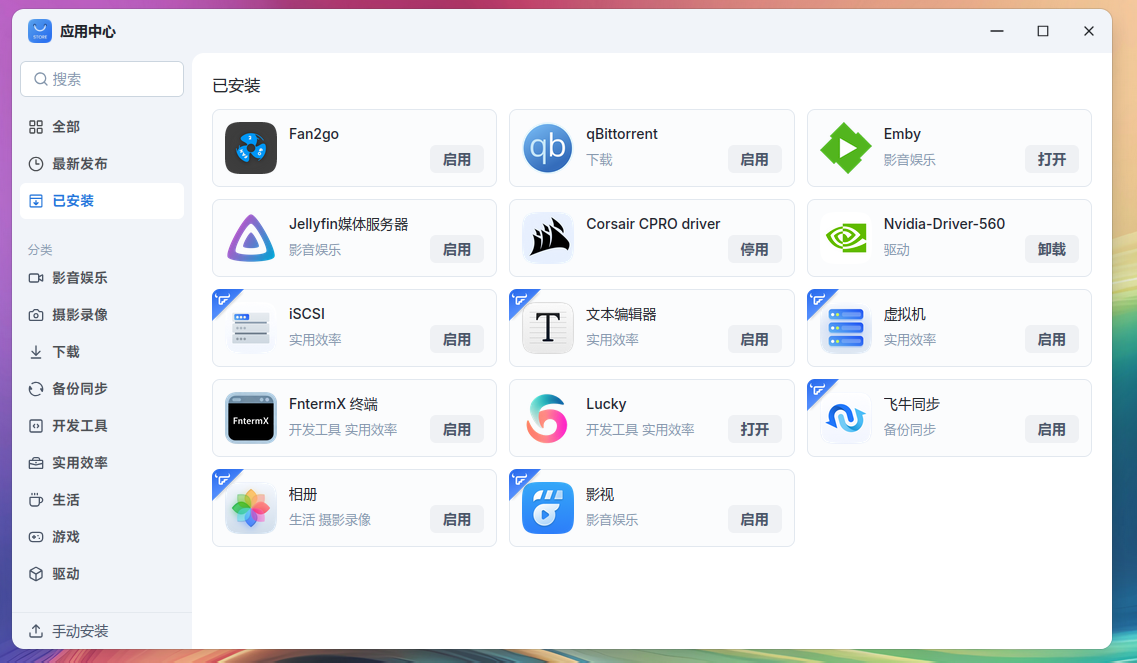Select the 飞牛同步 app icon
This screenshot has height=663, width=1137.
click(845, 417)
